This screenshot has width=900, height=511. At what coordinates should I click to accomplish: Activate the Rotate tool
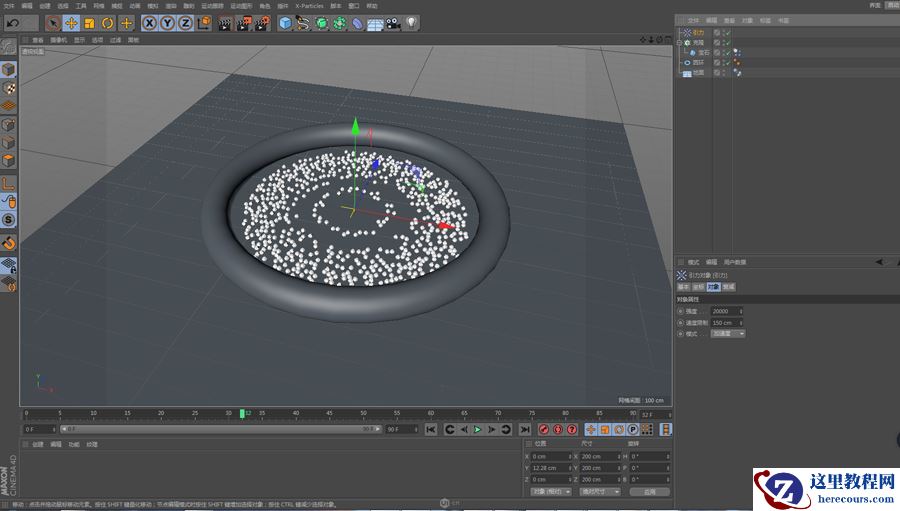pyautogui.click(x=107, y=23)
